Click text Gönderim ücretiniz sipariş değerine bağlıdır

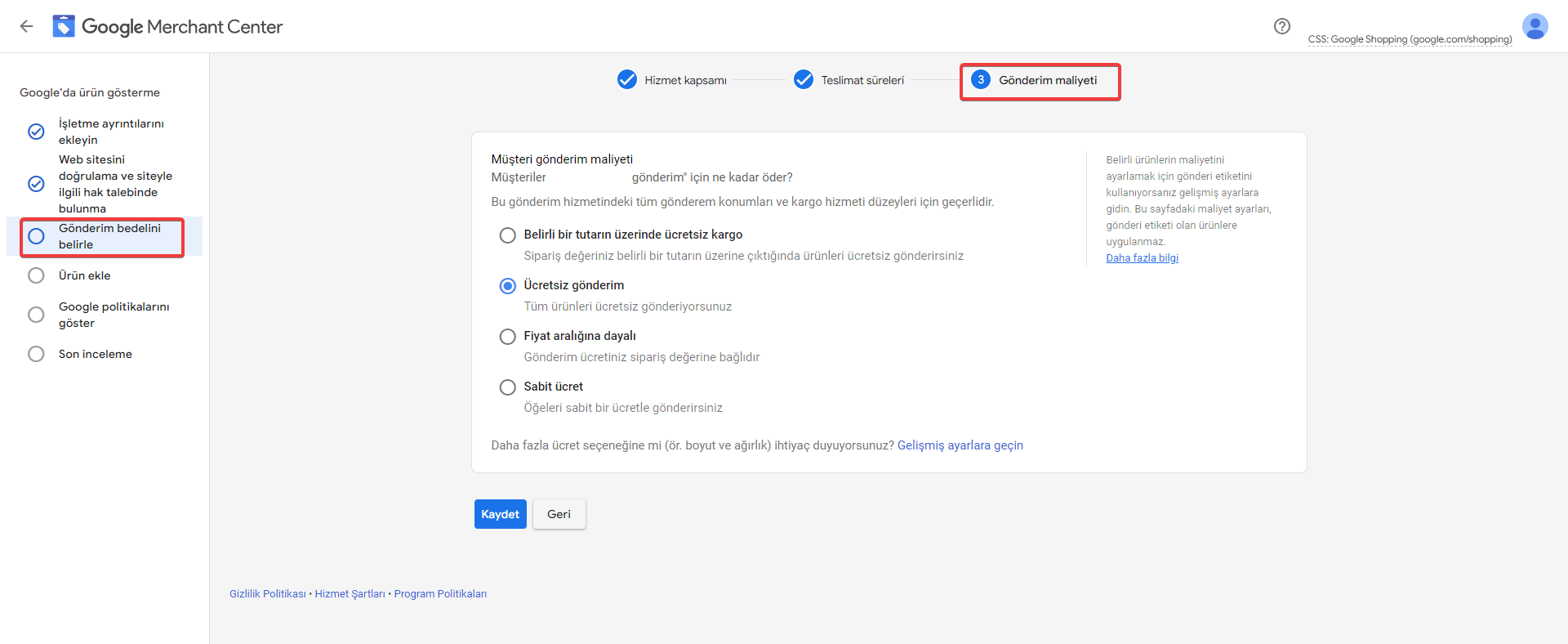(642, 357)
